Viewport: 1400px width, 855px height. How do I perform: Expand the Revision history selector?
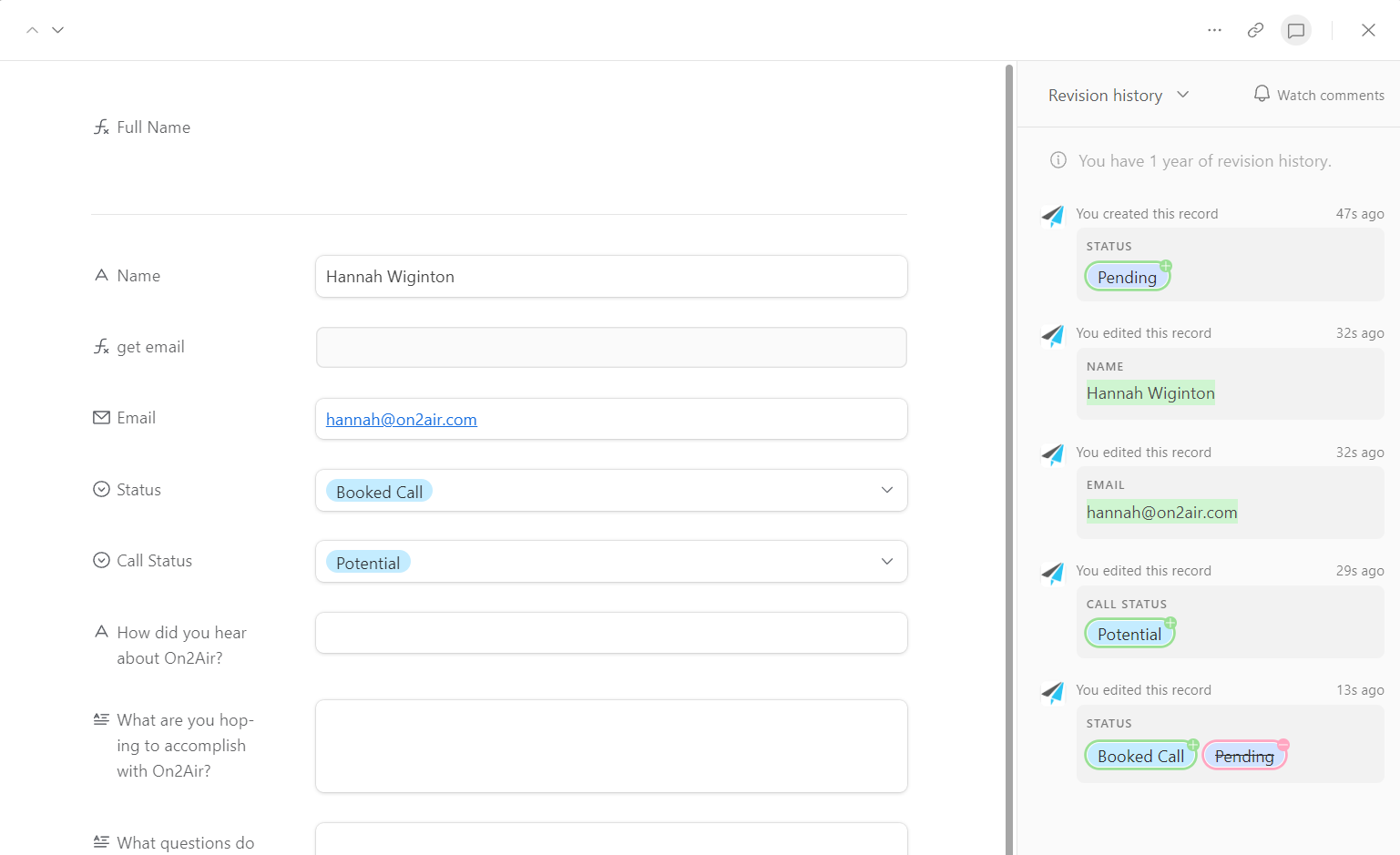(x=1182, y=94)
